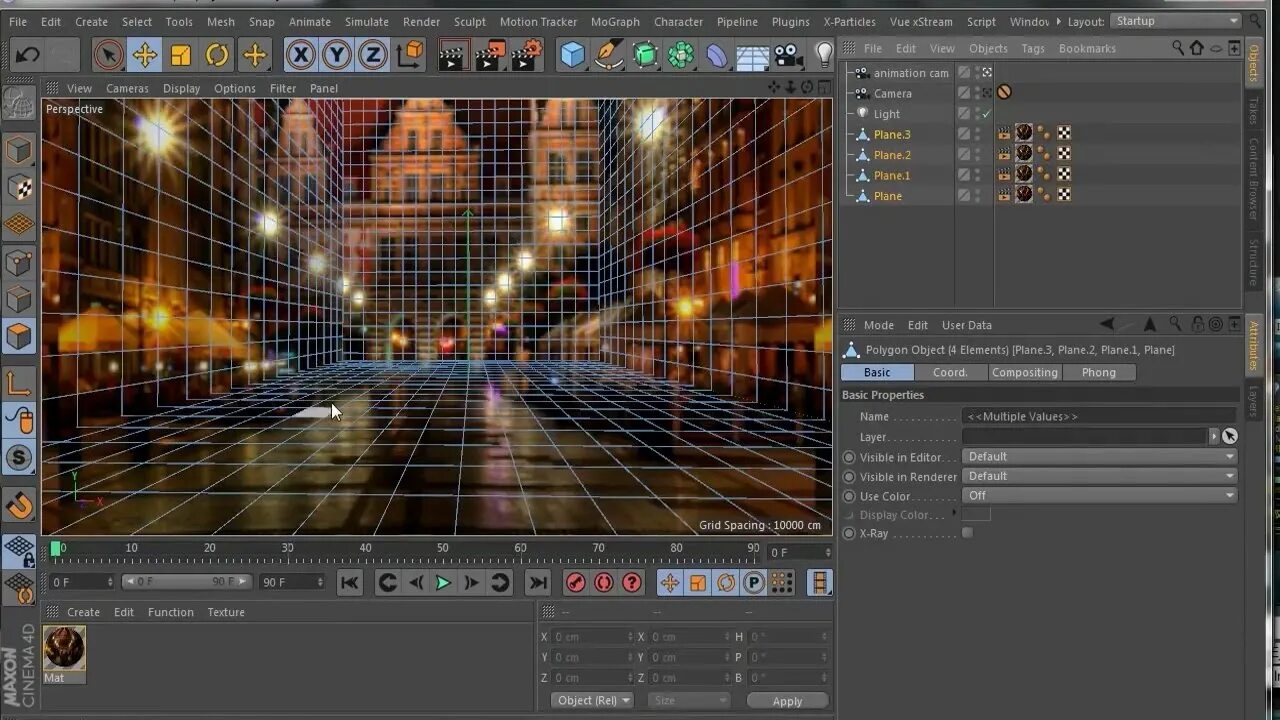Open the Simulate menu
The width and height of the screenshot is (1280, 720).
tap(367, 22)
